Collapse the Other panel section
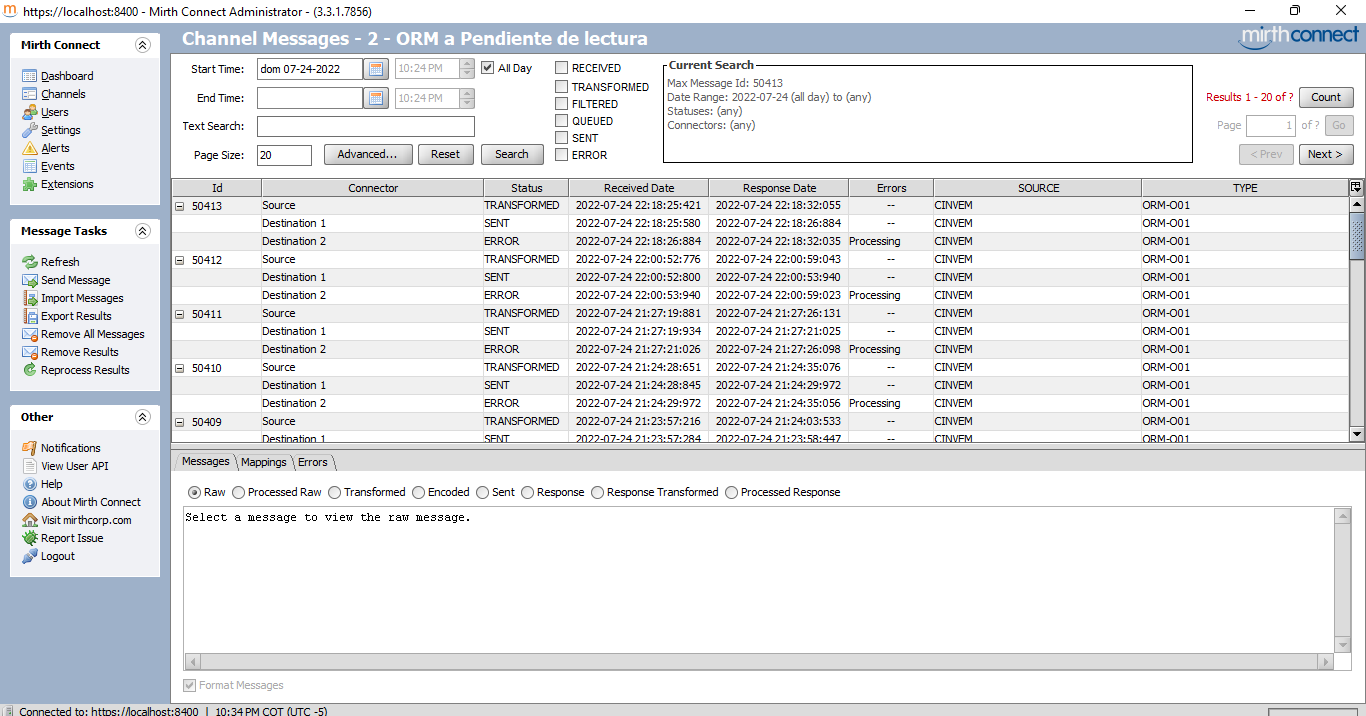 click(142, 417)
